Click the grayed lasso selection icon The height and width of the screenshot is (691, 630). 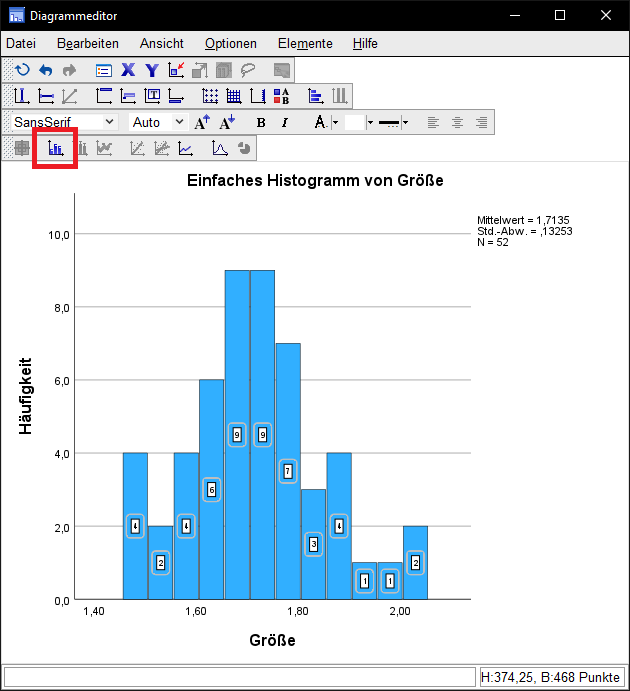click(x=248, y=70)
